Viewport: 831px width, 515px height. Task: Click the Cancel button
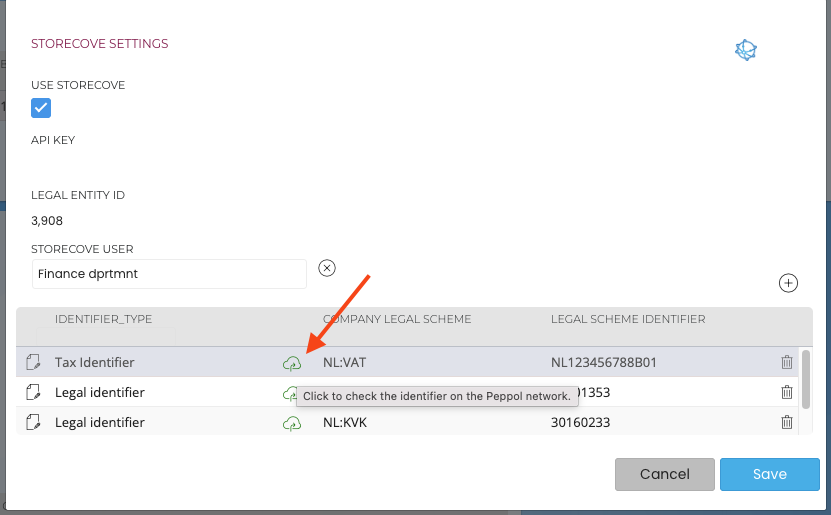point(665,474)
